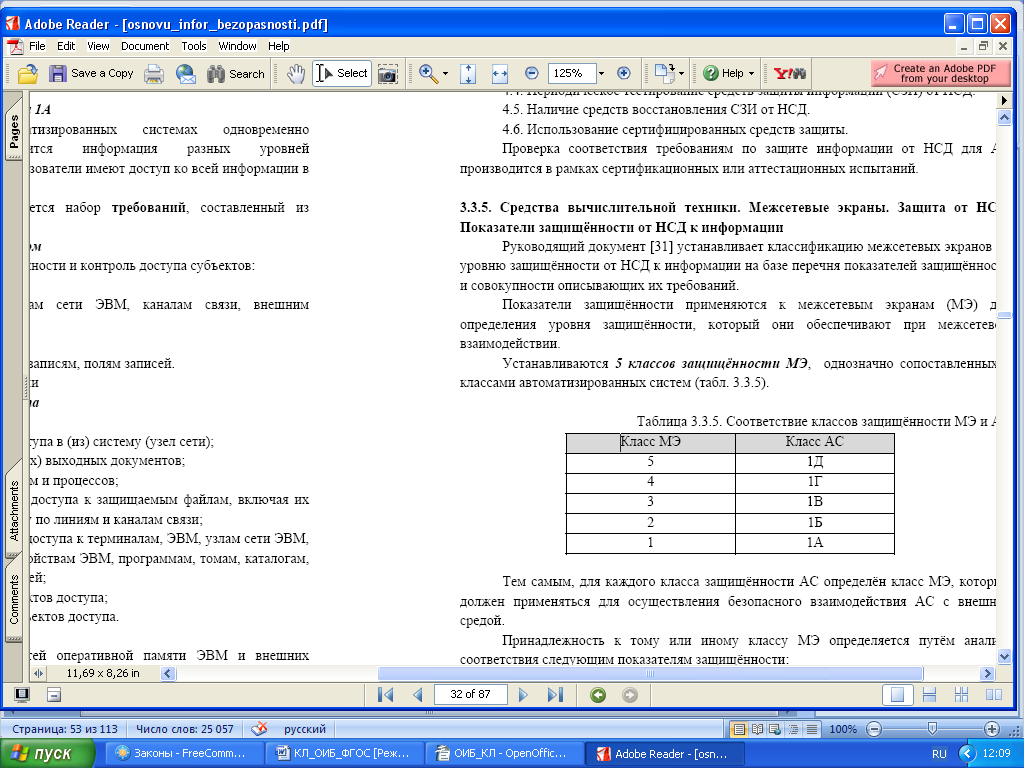Open the Edit menu
1024x768 pixels.
66,46
